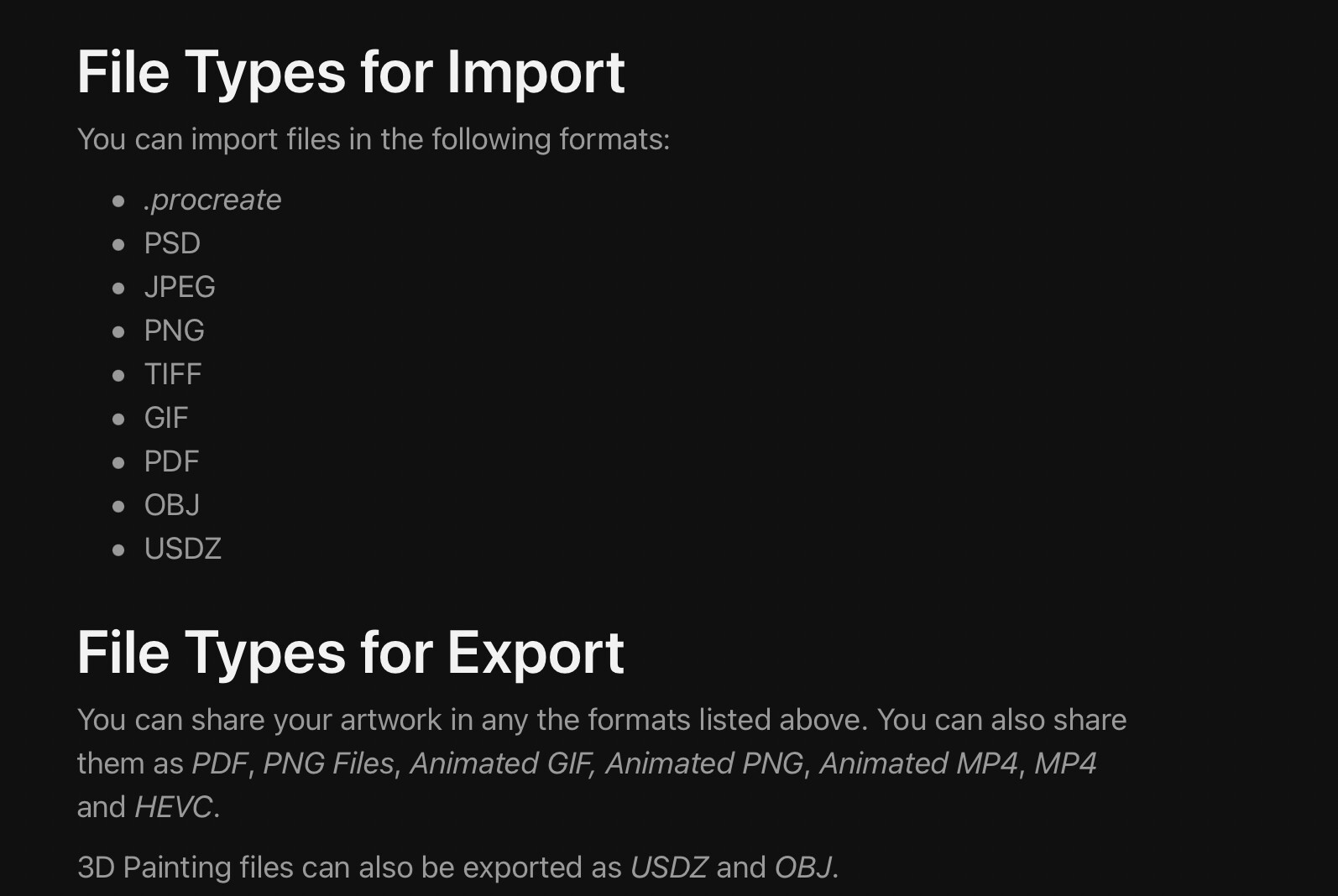Select the PNG bullet list entry
This screenshot has width=1338, height=896.
(174, 331)
